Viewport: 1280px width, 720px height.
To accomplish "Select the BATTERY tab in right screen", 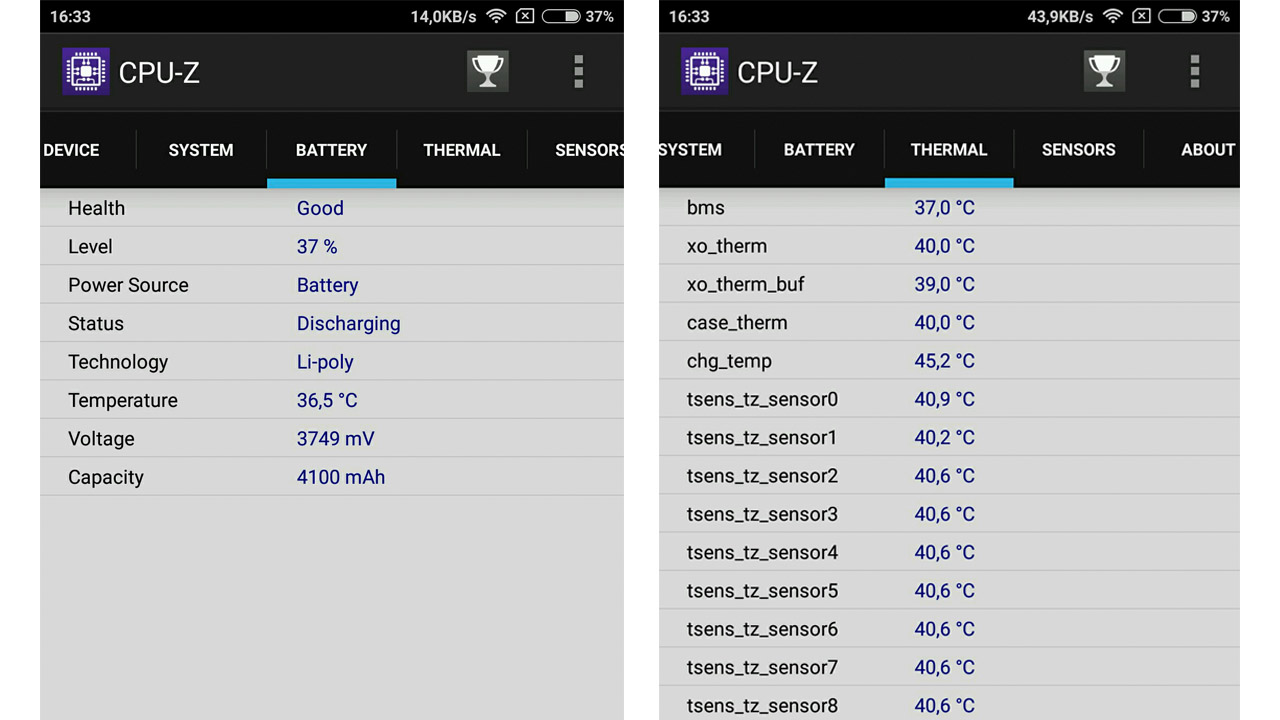I will point(819,150).
